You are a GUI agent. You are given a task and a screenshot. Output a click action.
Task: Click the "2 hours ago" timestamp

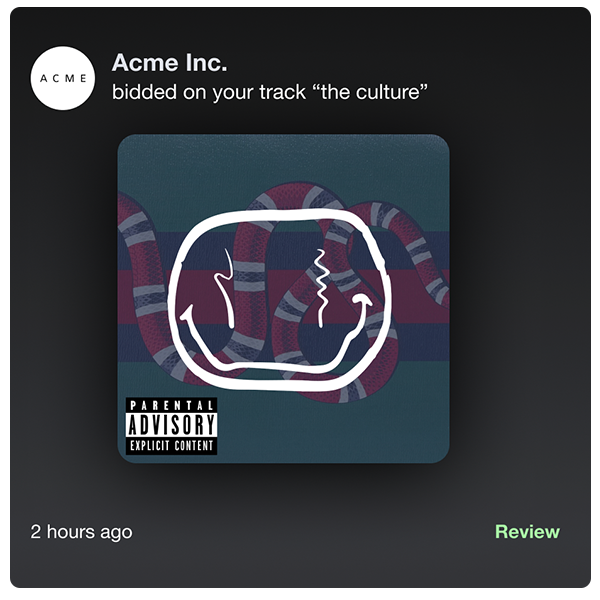pos(82,532)
